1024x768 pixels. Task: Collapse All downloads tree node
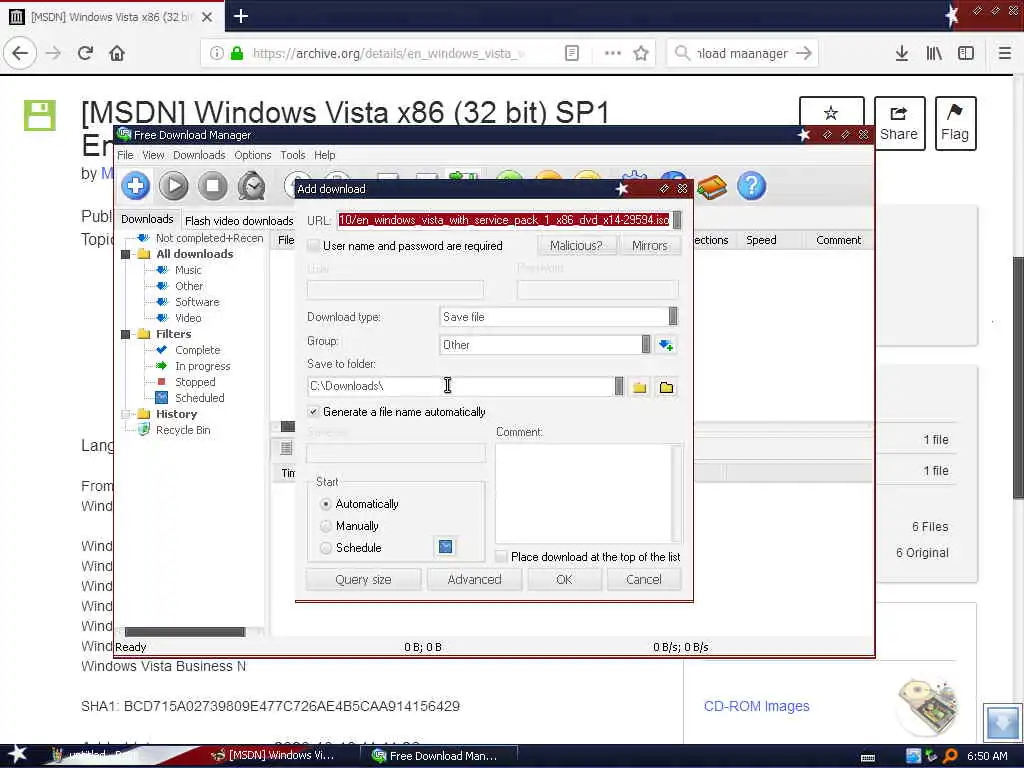(125, 254)
